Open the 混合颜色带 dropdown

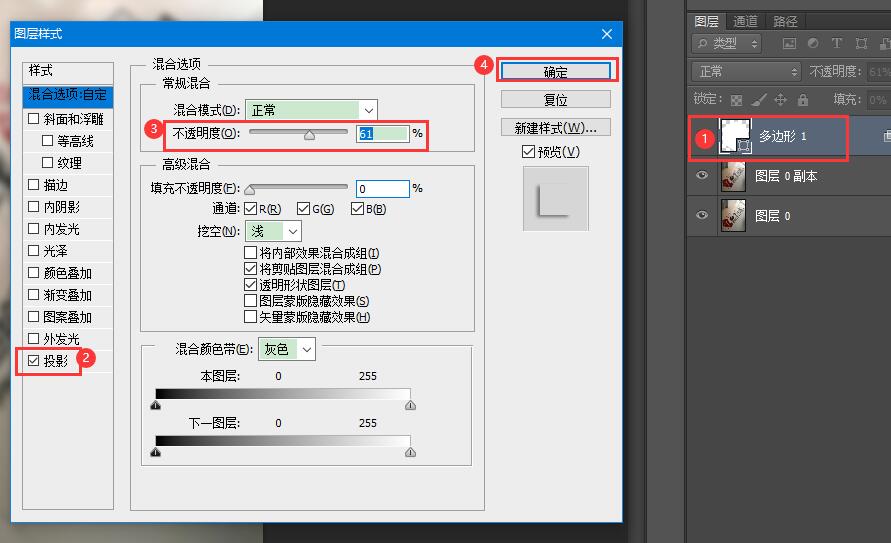(x=287, y=349)
